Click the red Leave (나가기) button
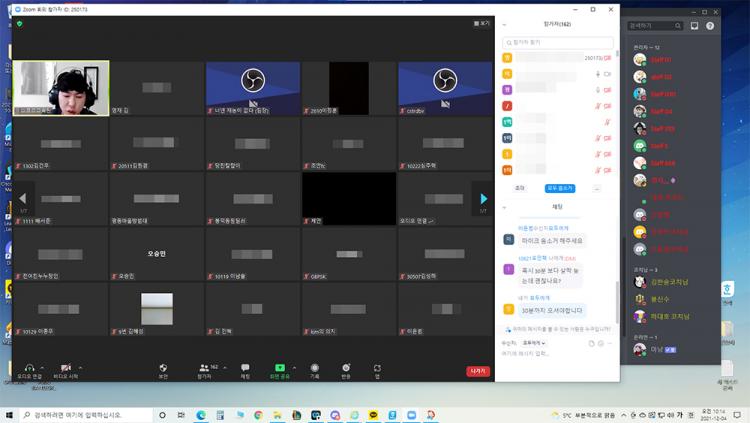Viewport: 750px width, 423px height. click(479, 371)
